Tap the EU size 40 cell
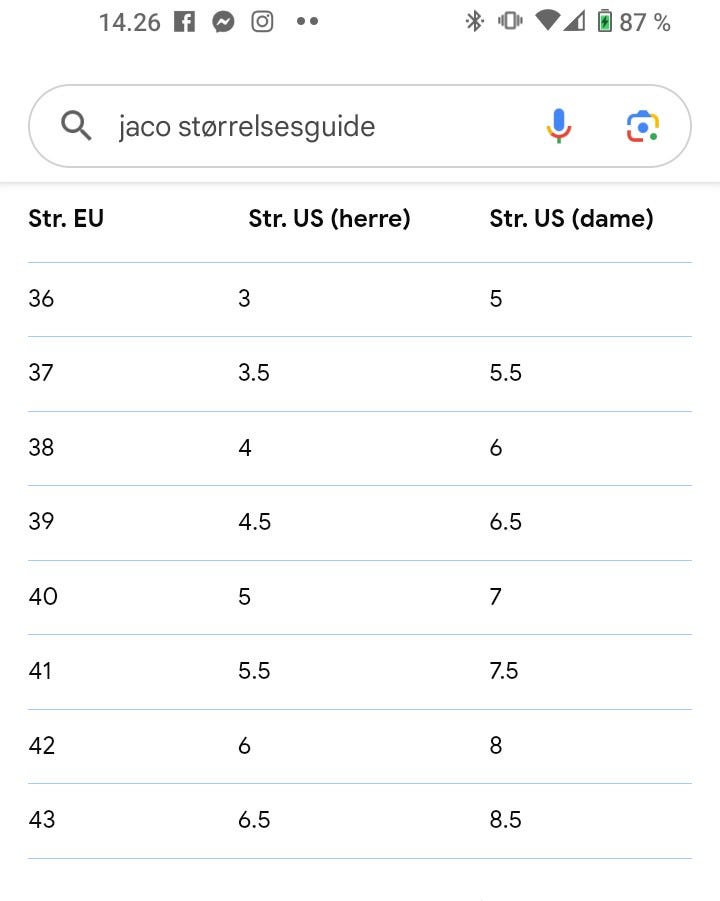Screen dimensions: 720x901 (43, 596)
